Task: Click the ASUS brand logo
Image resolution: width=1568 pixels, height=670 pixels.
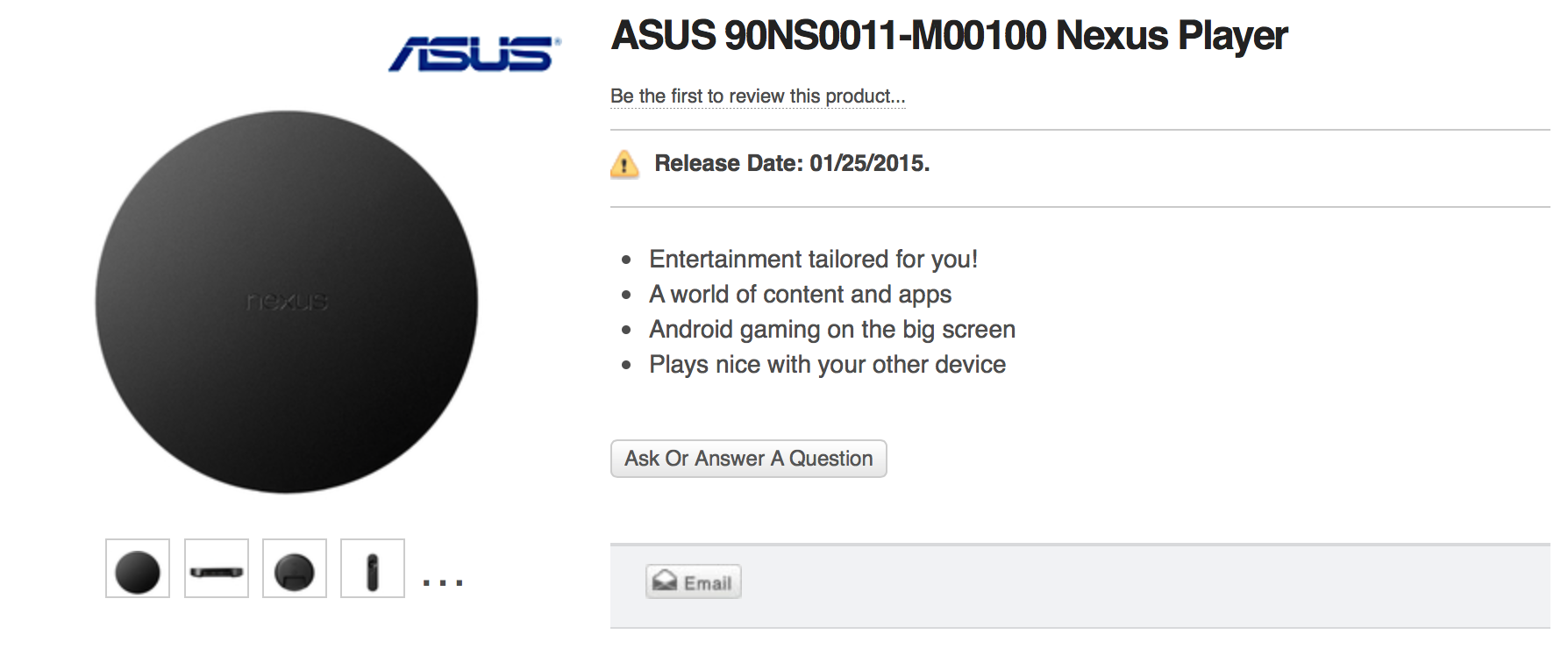Action: pos(474,53)
